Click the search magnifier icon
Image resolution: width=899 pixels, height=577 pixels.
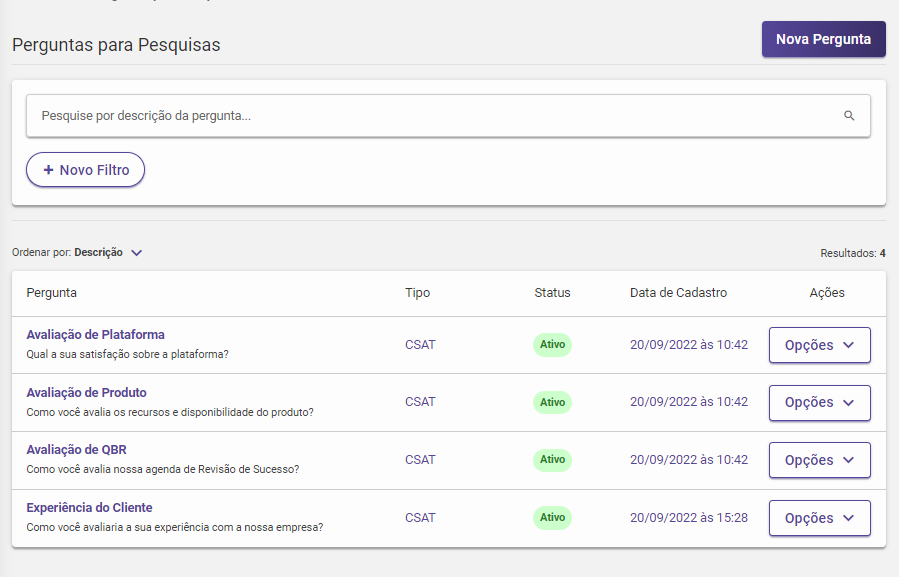coord(849,116)
